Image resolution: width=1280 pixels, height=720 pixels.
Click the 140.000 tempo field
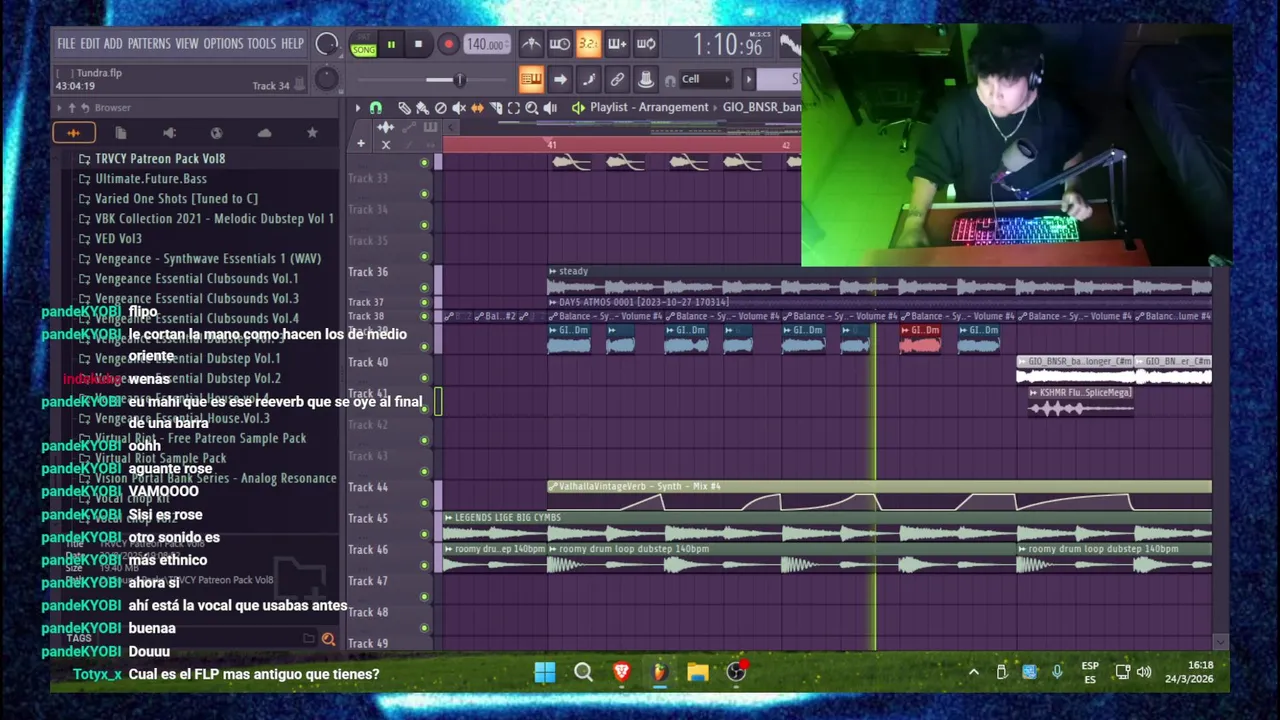(488, 44)
